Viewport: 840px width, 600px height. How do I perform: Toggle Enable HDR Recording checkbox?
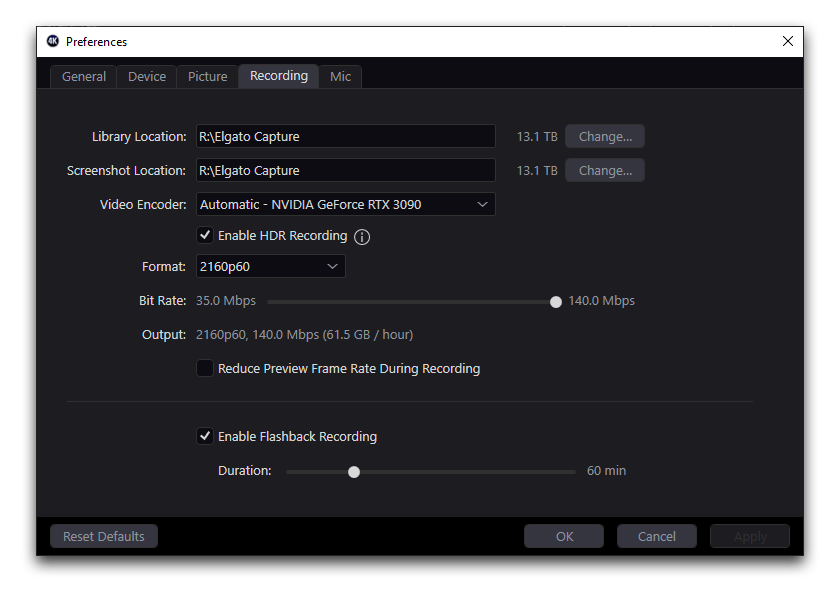205,236
